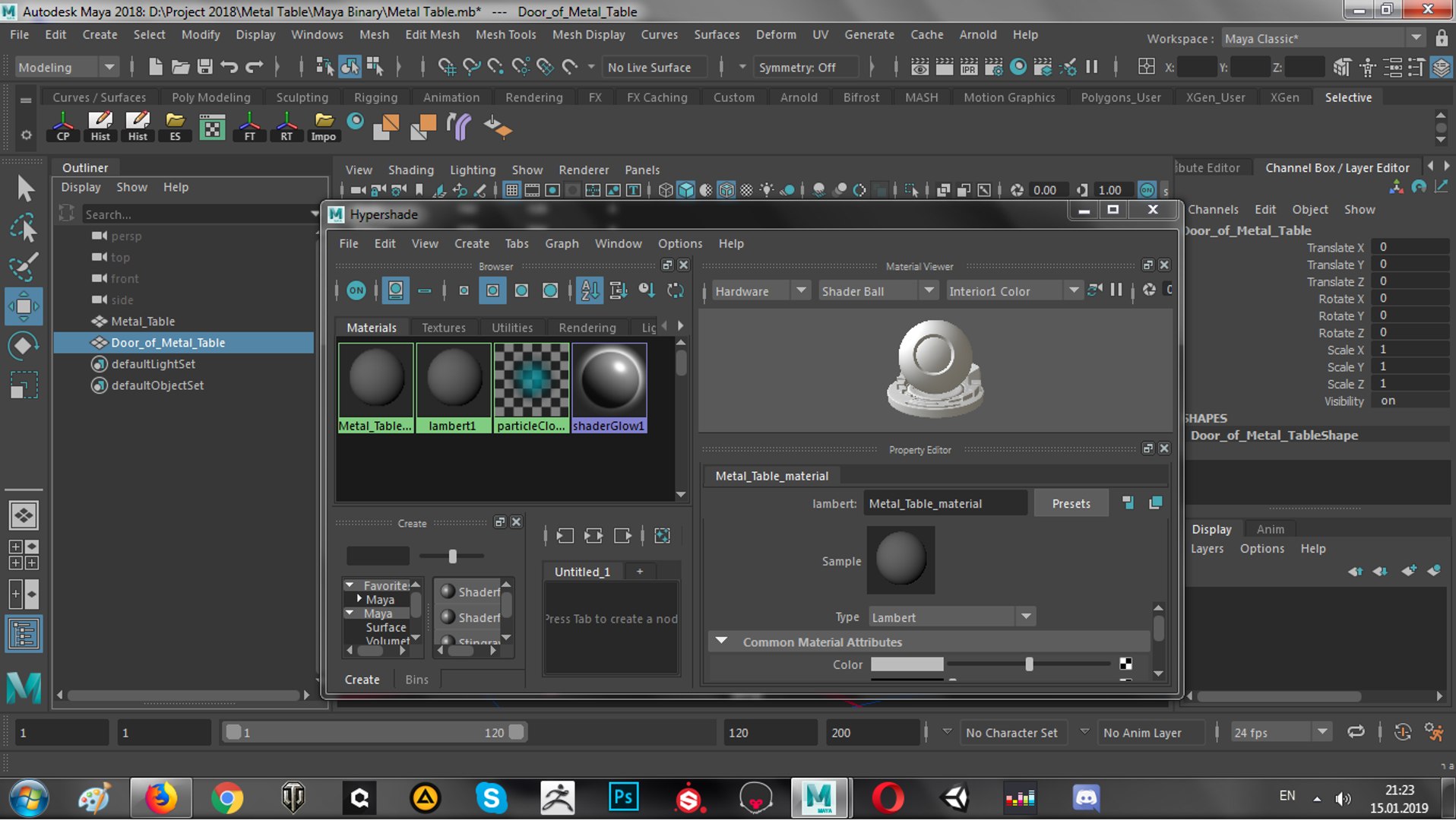Click the Lasso select tool icon
This screenshot has width=1456, height=821.
[x=24, y=228]
